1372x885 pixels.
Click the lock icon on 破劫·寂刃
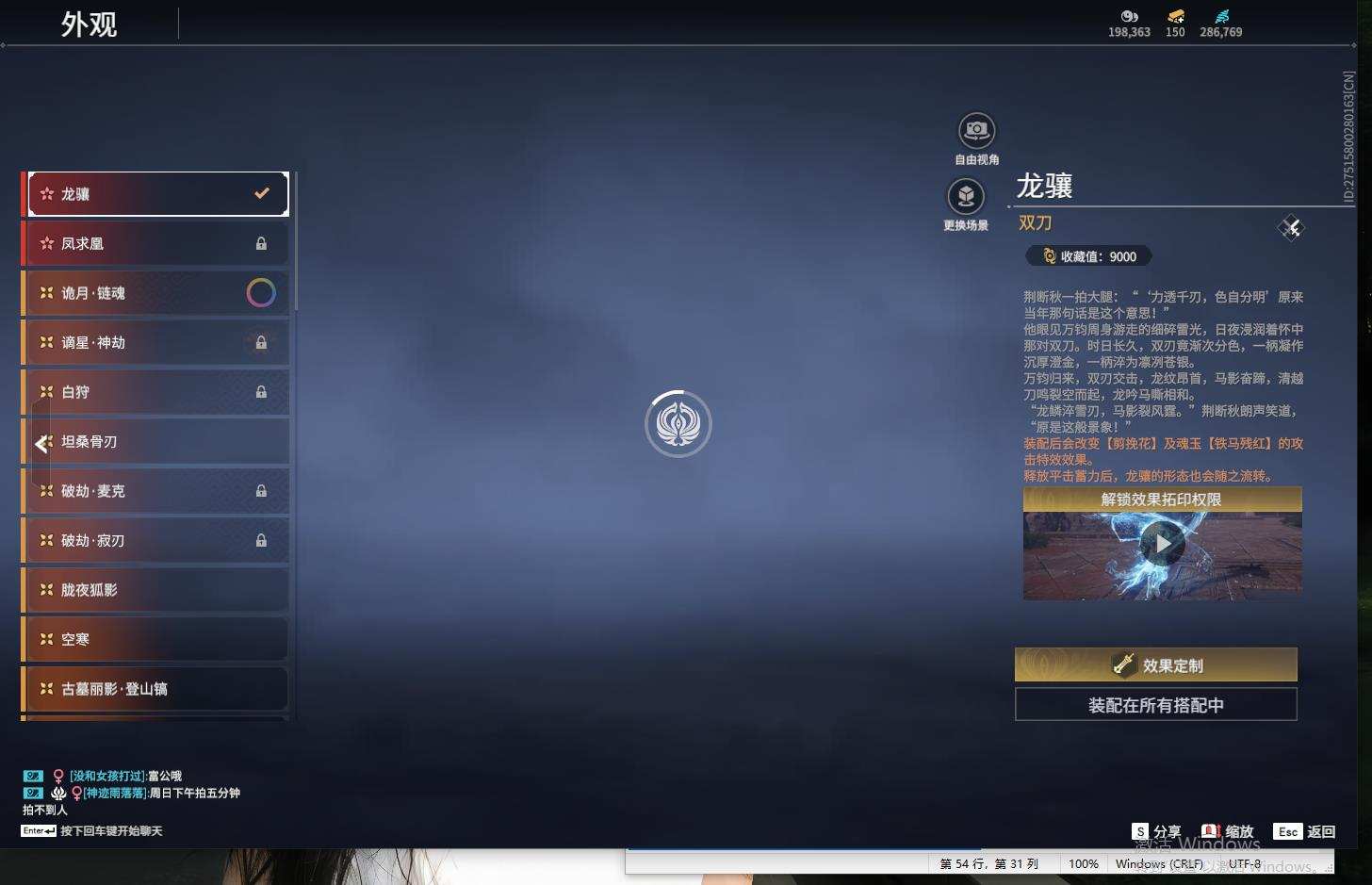[261, 540]
